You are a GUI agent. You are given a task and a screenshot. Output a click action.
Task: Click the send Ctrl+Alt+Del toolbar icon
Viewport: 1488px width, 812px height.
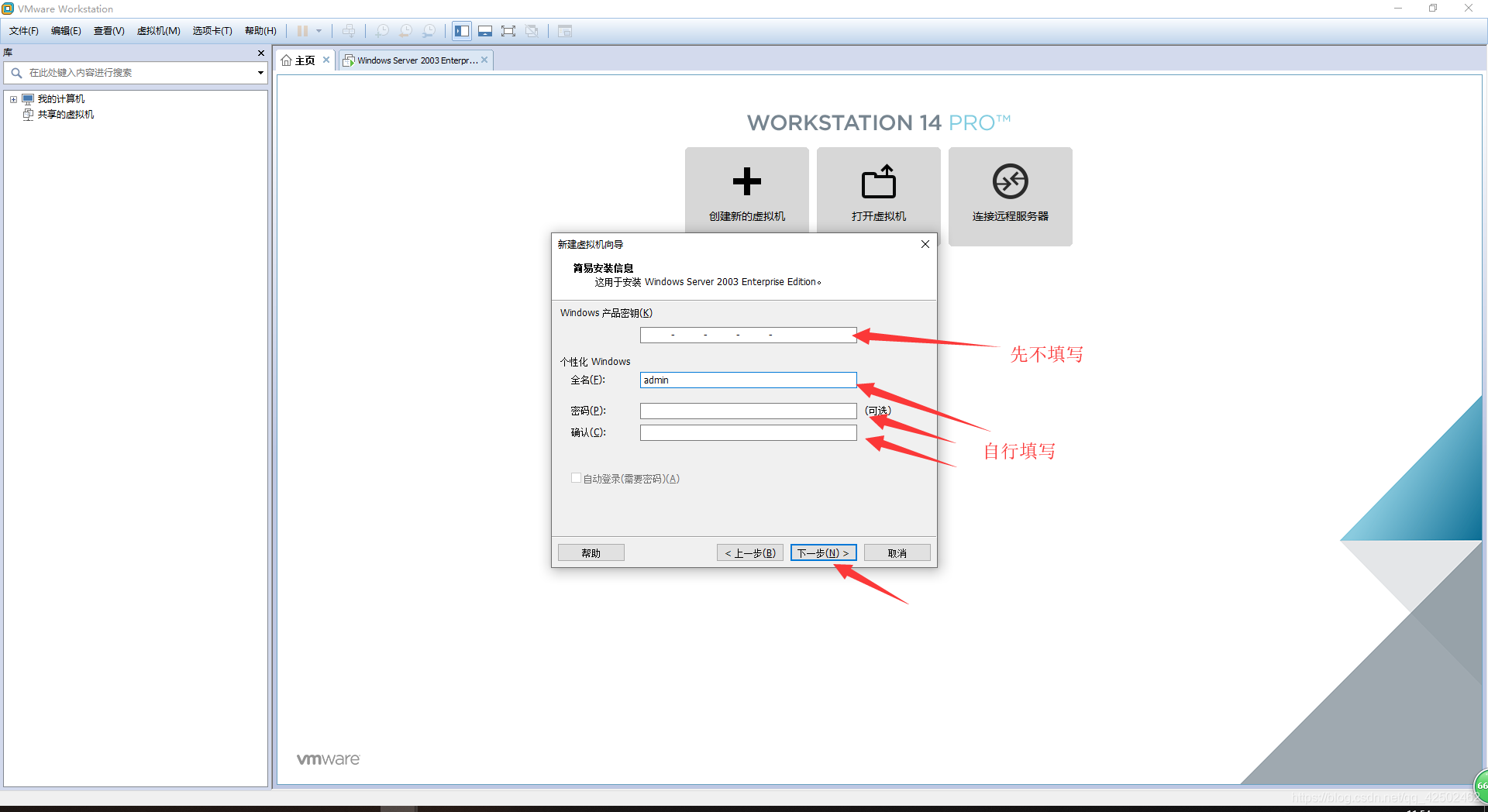[x=349, y=31]
